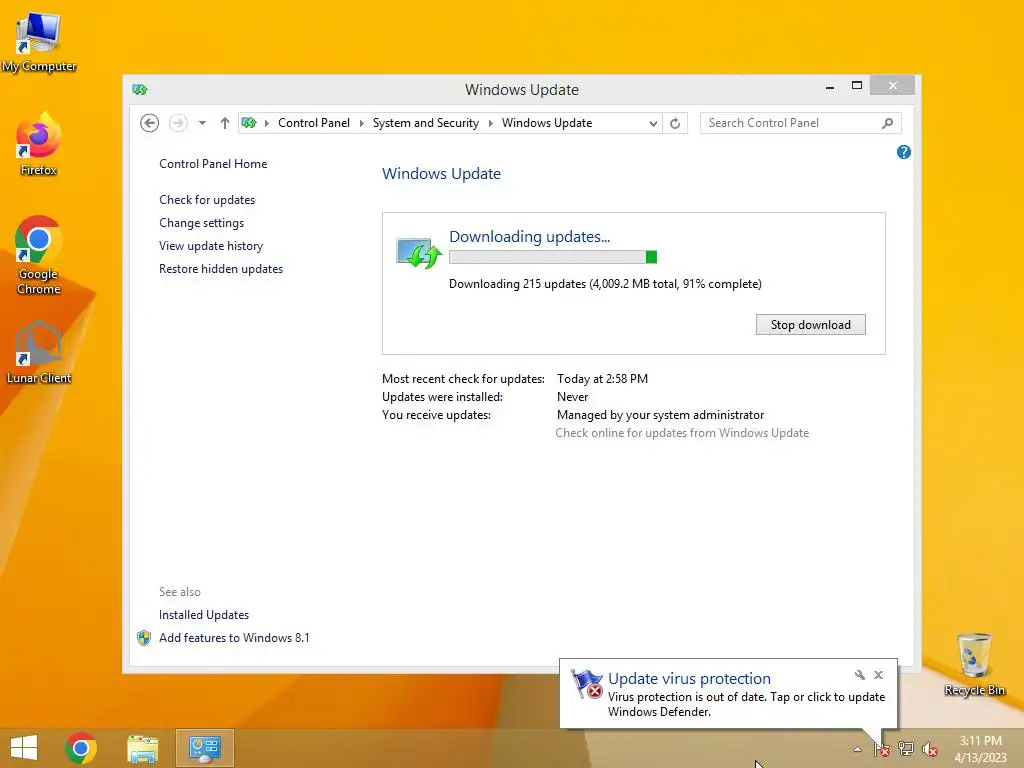Viewport: 1024px width, 768px height.
Task: Open Installed Updates link
Action: pos(204,615)
